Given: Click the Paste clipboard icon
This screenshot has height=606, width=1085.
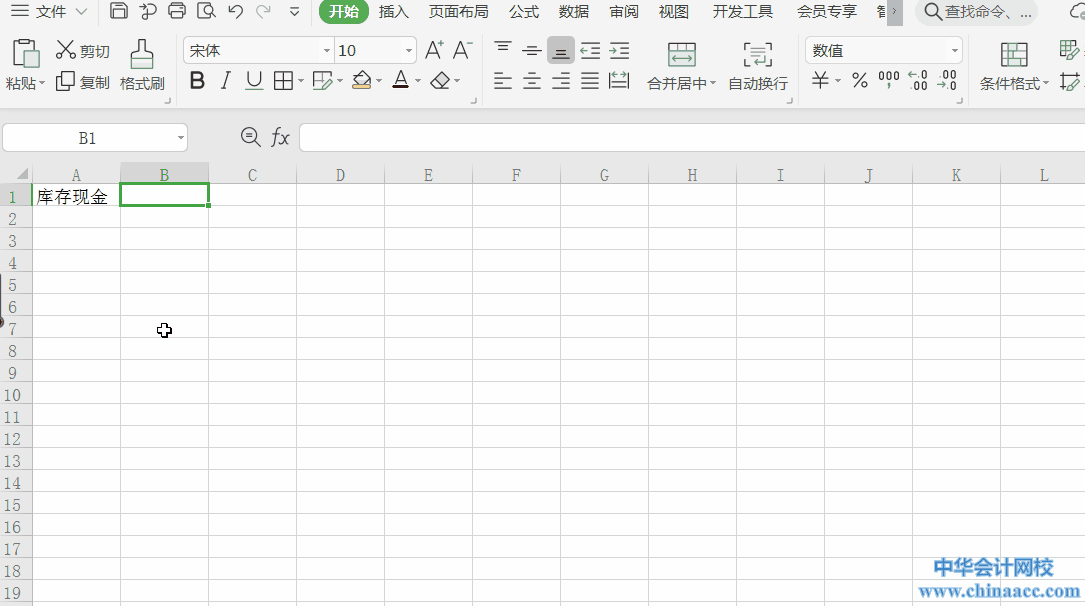Looking at the screenshot, I should click(x=25, y=54).
